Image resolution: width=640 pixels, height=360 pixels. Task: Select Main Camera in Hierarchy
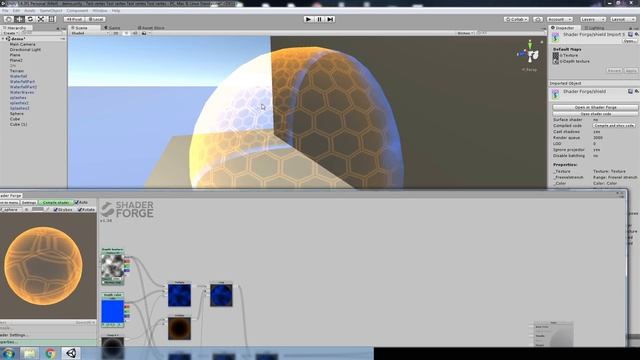[22, 44]
